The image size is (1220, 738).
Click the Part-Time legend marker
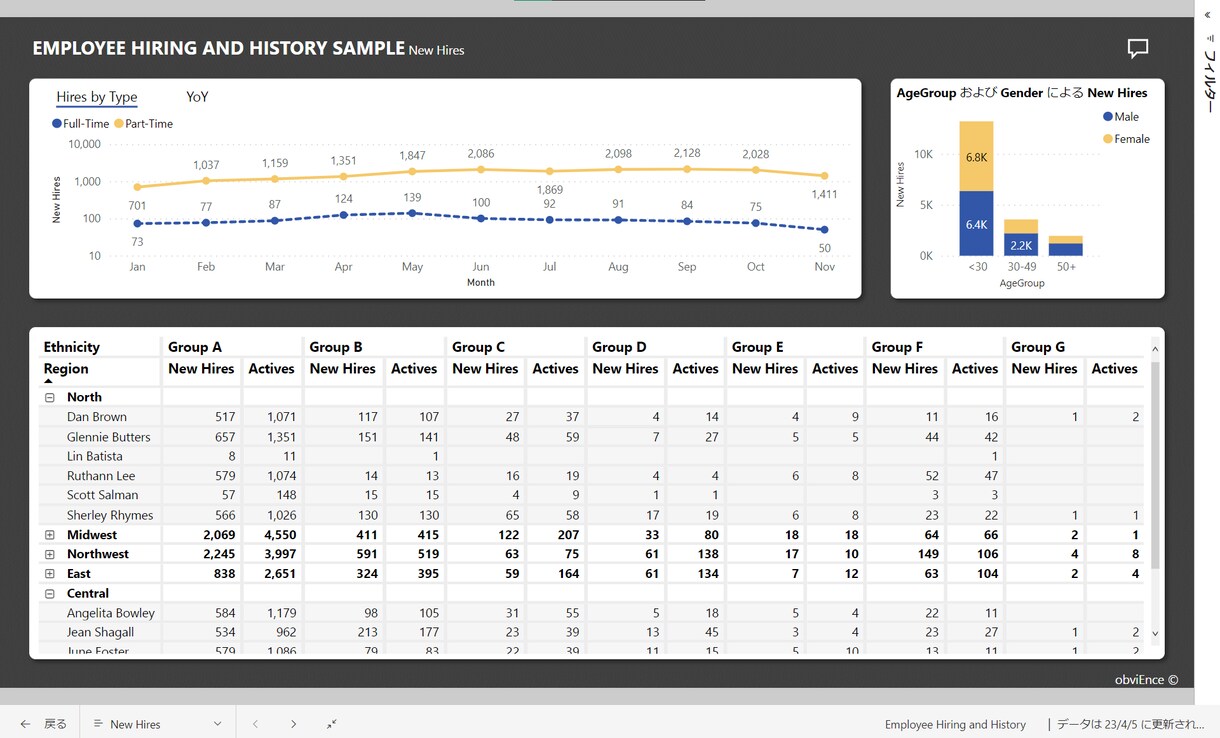[119, 124]
